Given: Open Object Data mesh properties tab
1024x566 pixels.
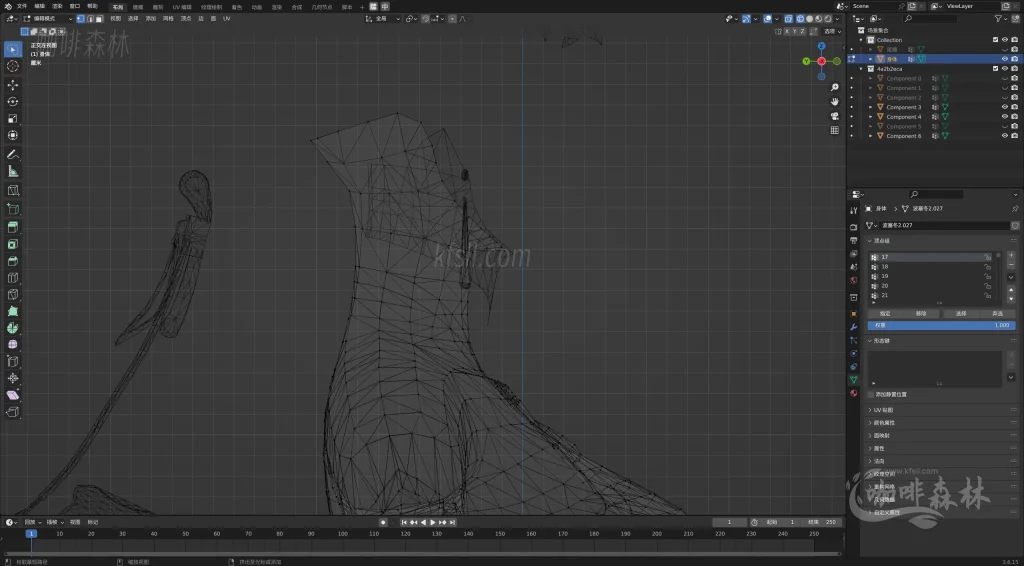Looking at the screenshot, I should click(854, 380).
